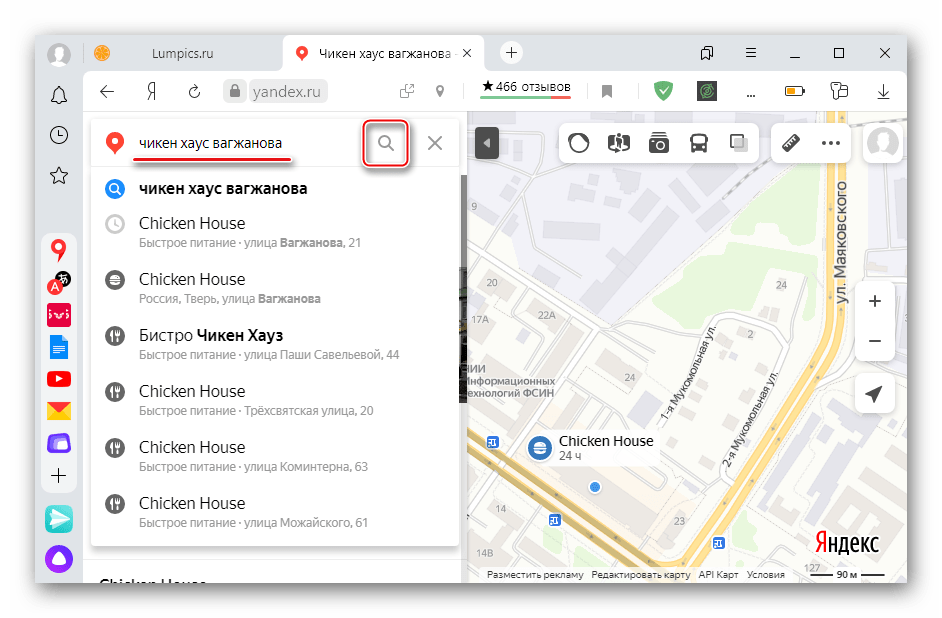Open the messenger paper-plane icon in sidebar
Screen dimensions: 942x618
(59, 519)
